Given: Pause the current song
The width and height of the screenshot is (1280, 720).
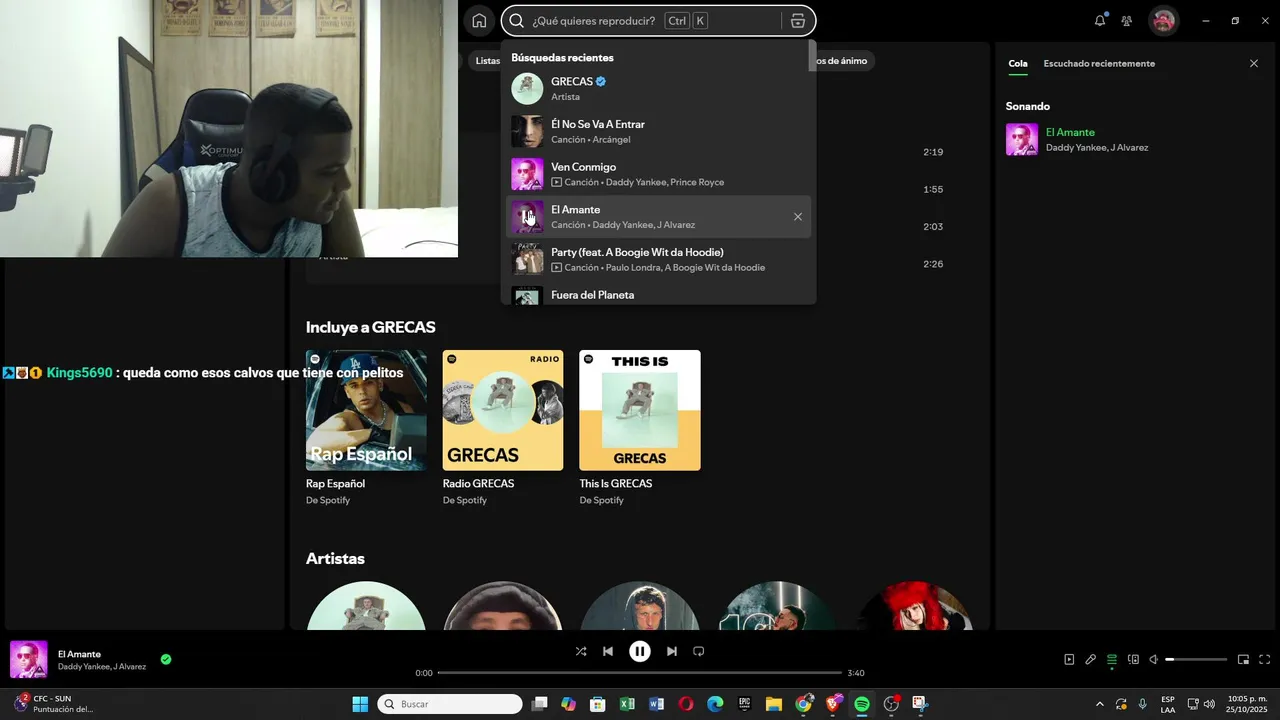Looking at the screenshot, I should [x=640, y=651].
